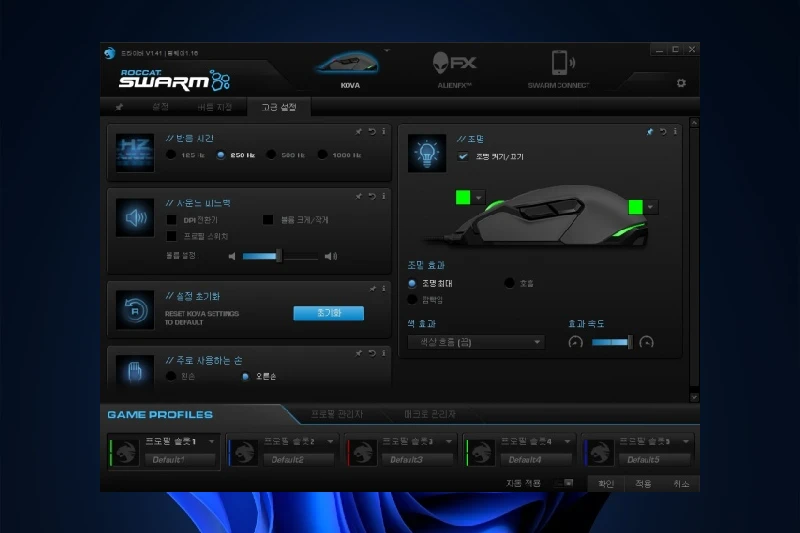The height and width of the screenshot is (533, 800).
Task: Toggle the lighting on/off checkbox
Action: pos(462,156)
